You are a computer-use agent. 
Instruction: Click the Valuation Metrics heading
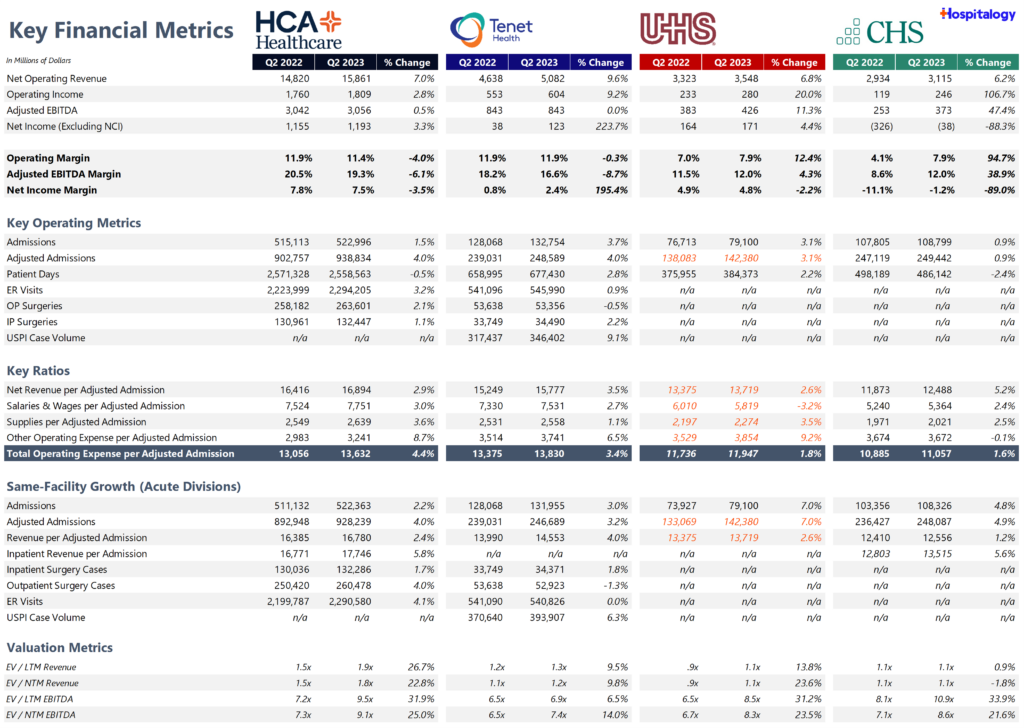pyautogui.click(x=58, y=648)
